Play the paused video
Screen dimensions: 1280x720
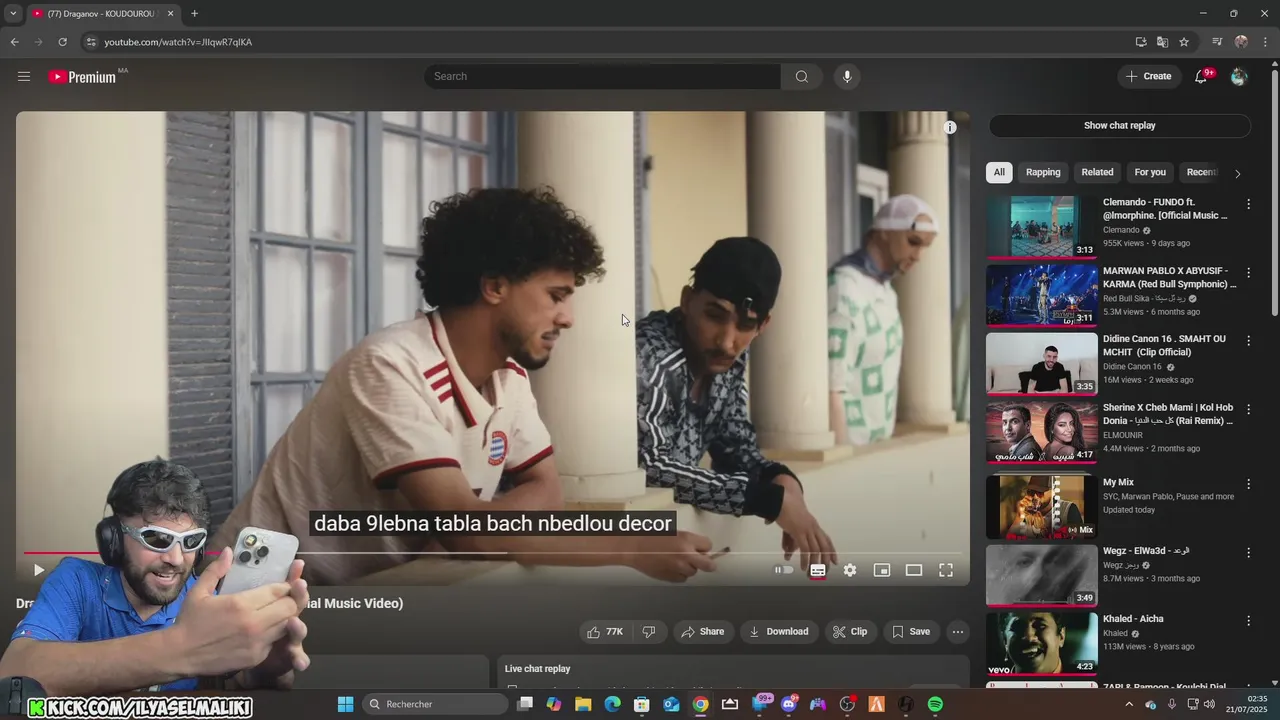(x=38, y=570)
